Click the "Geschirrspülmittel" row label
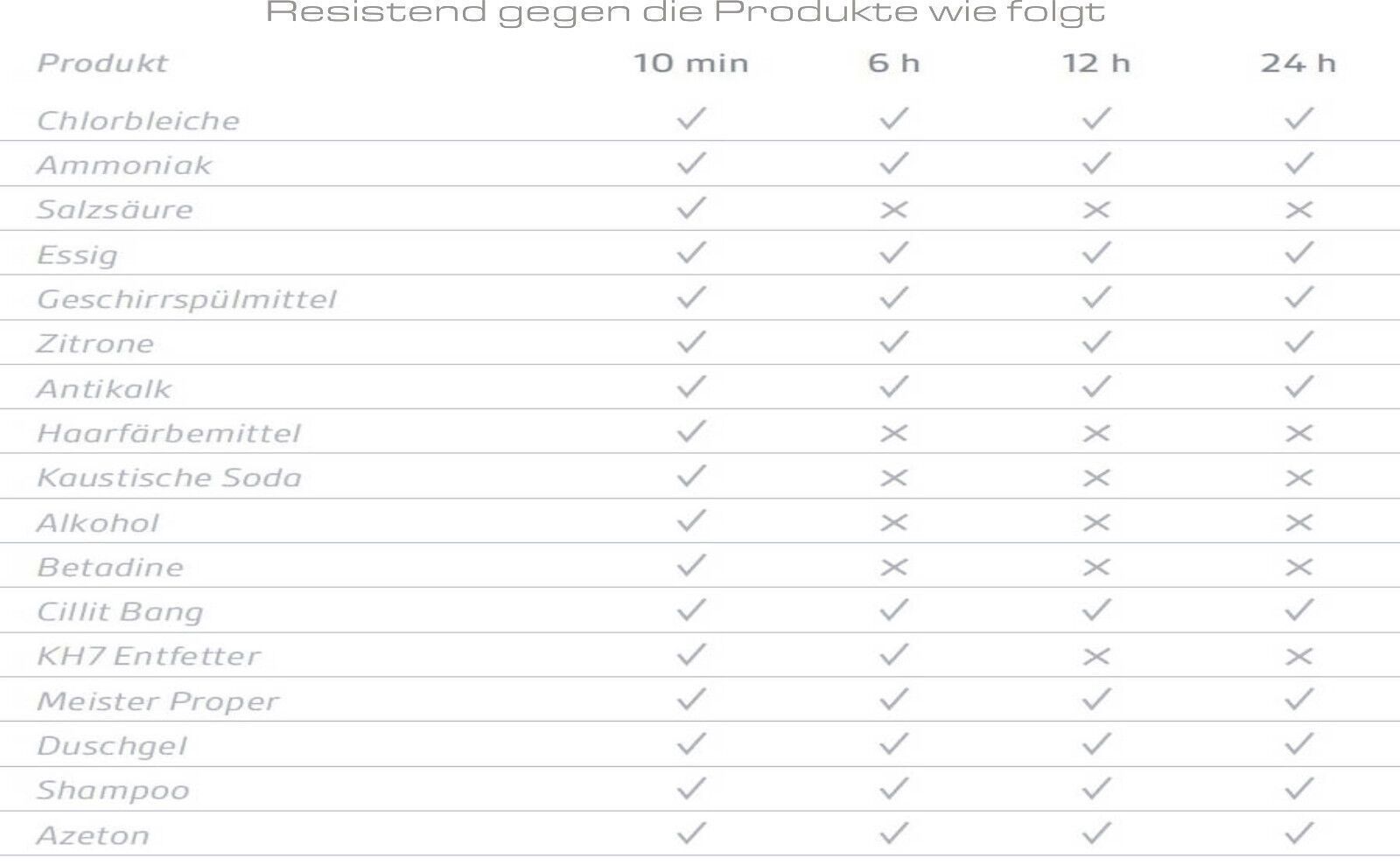This screenshot has width=1400, height=865. click(x=186, y=299)
